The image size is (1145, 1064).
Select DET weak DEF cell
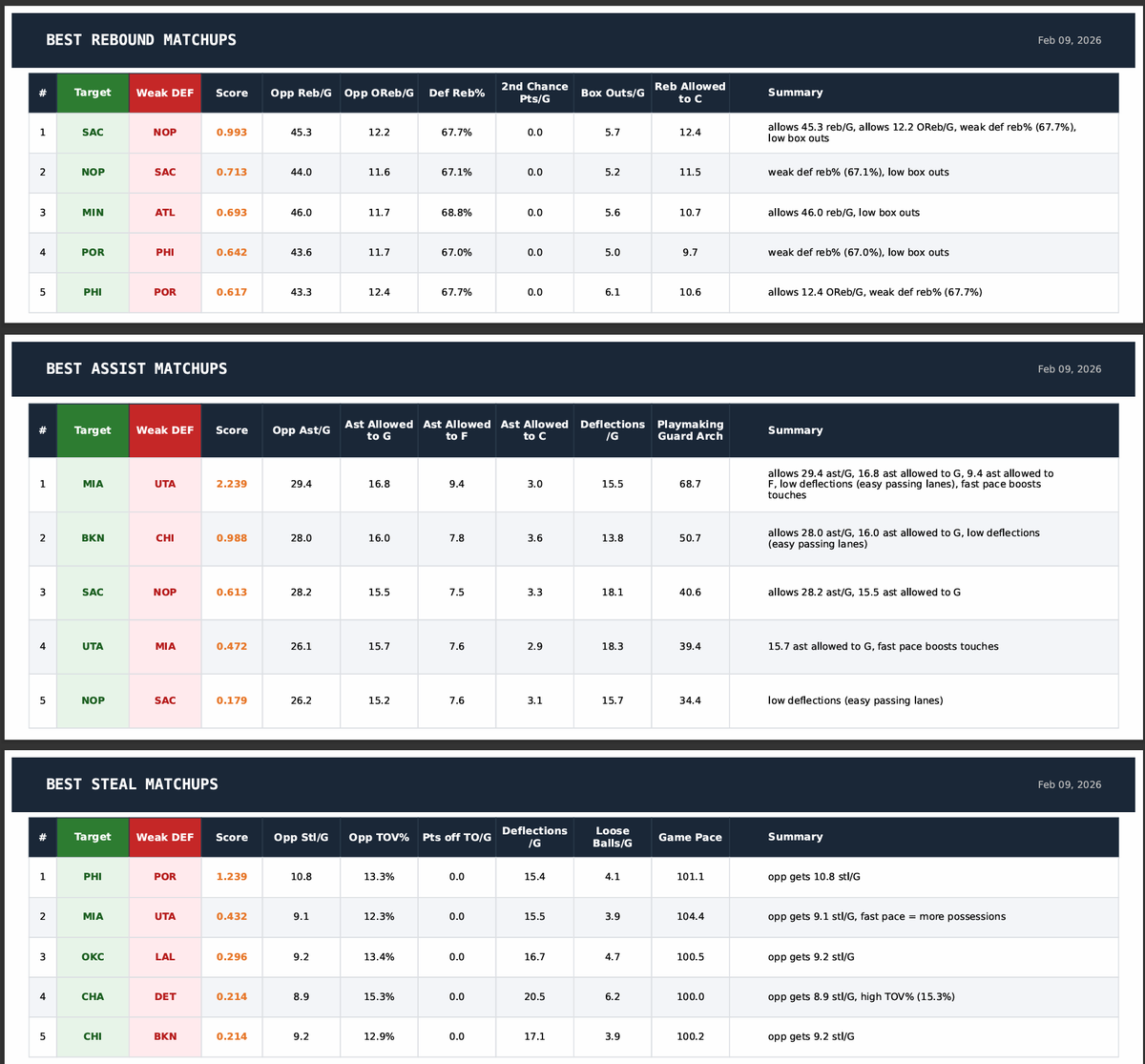click(x=165, y=996)
